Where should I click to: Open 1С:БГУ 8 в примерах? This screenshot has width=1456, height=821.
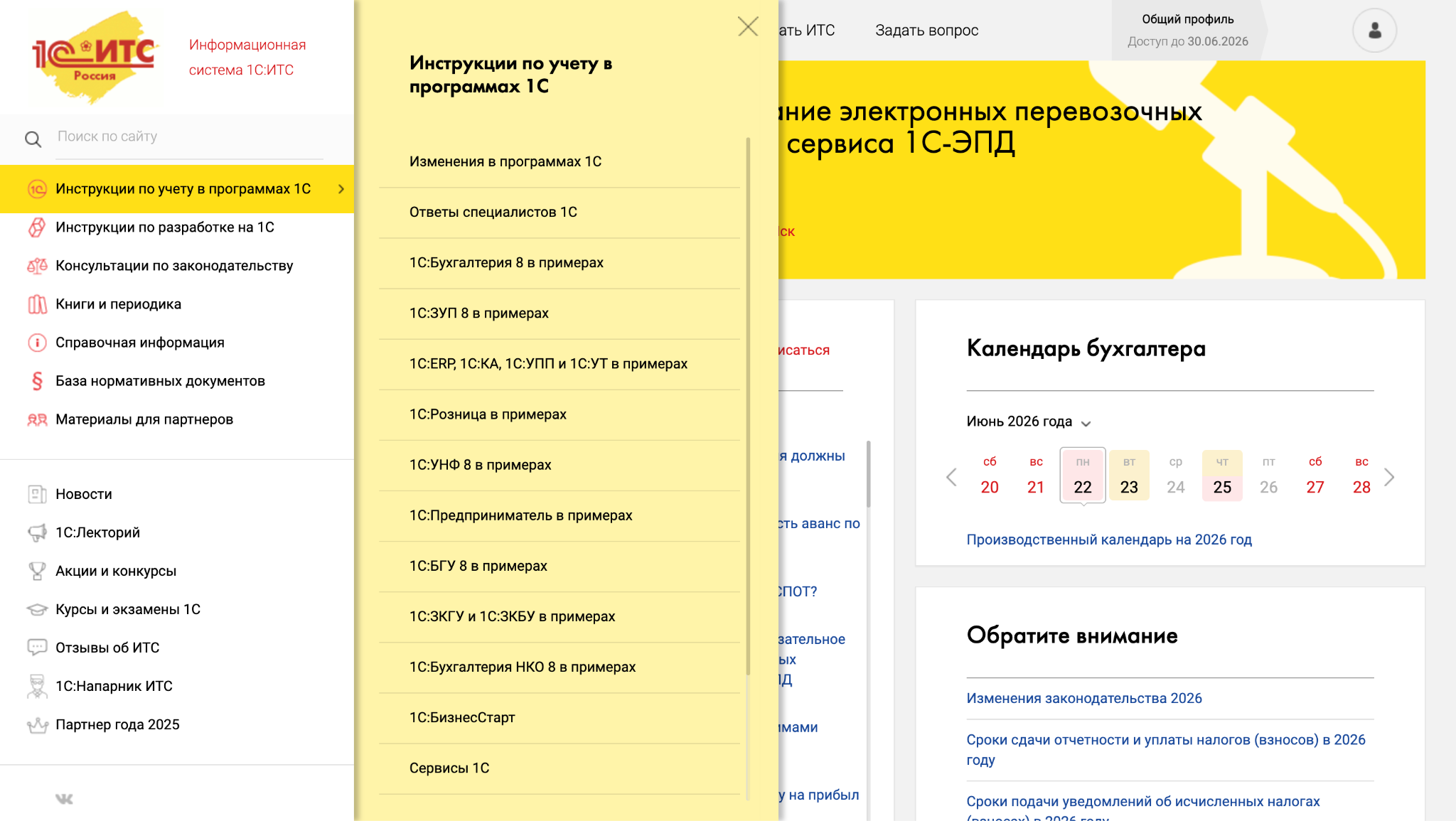(560, 566)
